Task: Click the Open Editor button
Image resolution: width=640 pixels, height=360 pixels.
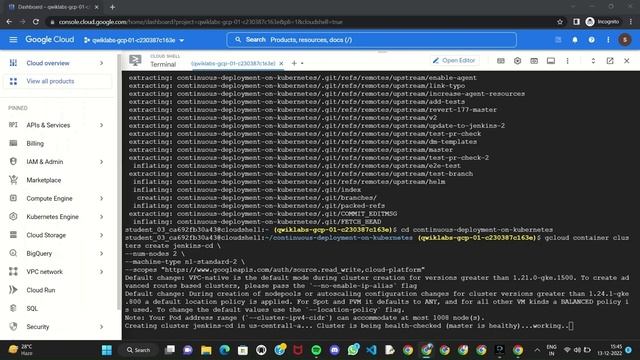Action: [454, 60]
